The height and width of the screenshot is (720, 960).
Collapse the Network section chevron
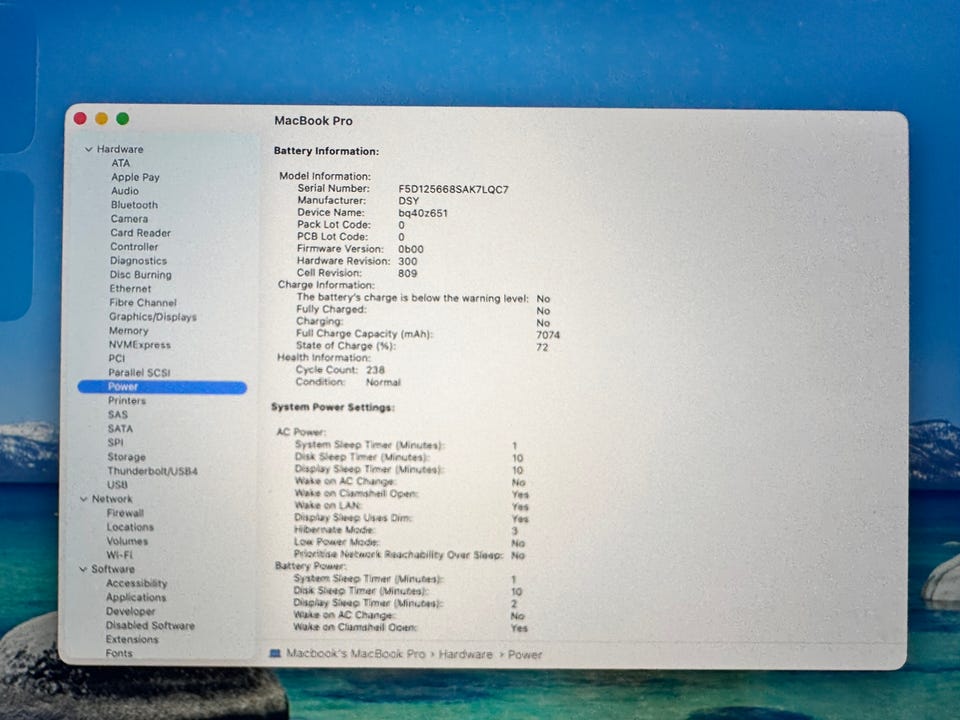click(84, 499)
